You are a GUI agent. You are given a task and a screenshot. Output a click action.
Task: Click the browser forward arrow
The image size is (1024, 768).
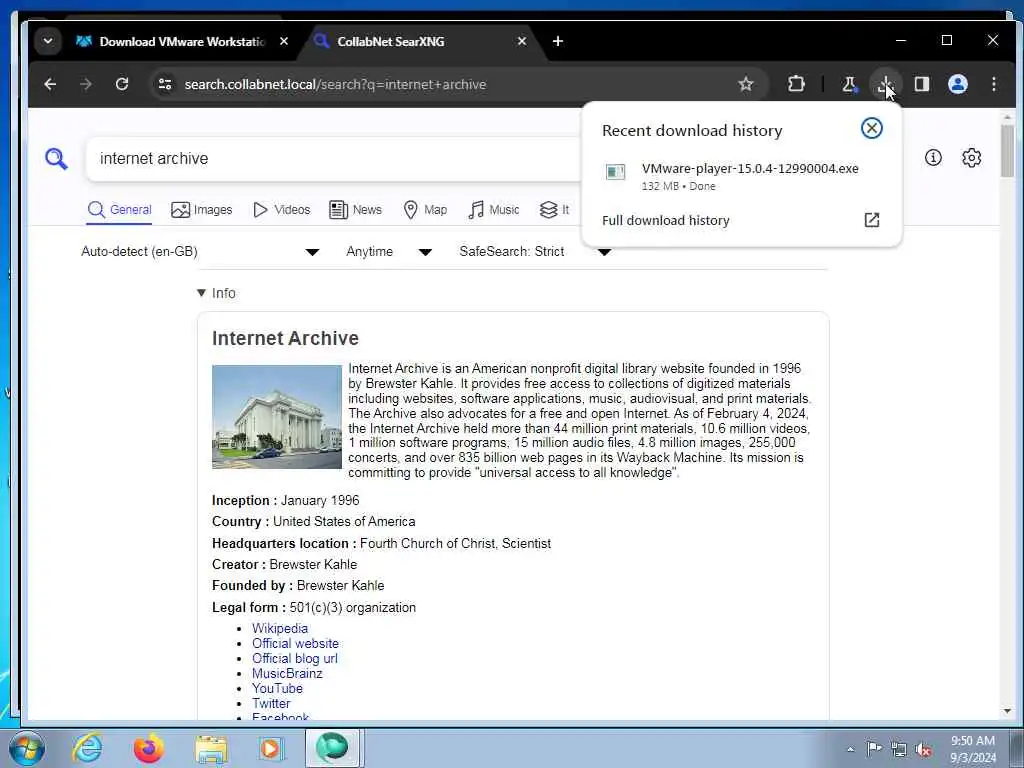86,84
